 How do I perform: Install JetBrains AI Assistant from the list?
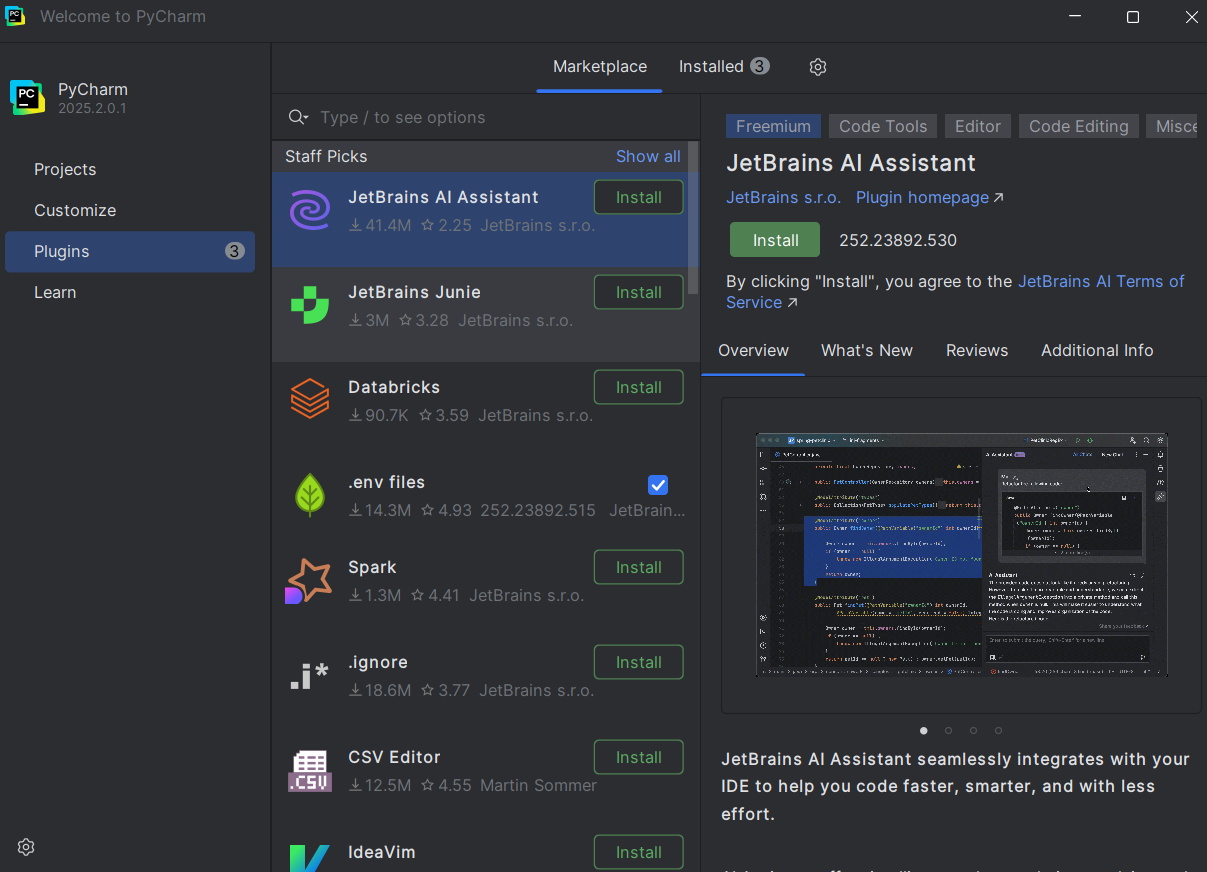(x=639, y=197)
